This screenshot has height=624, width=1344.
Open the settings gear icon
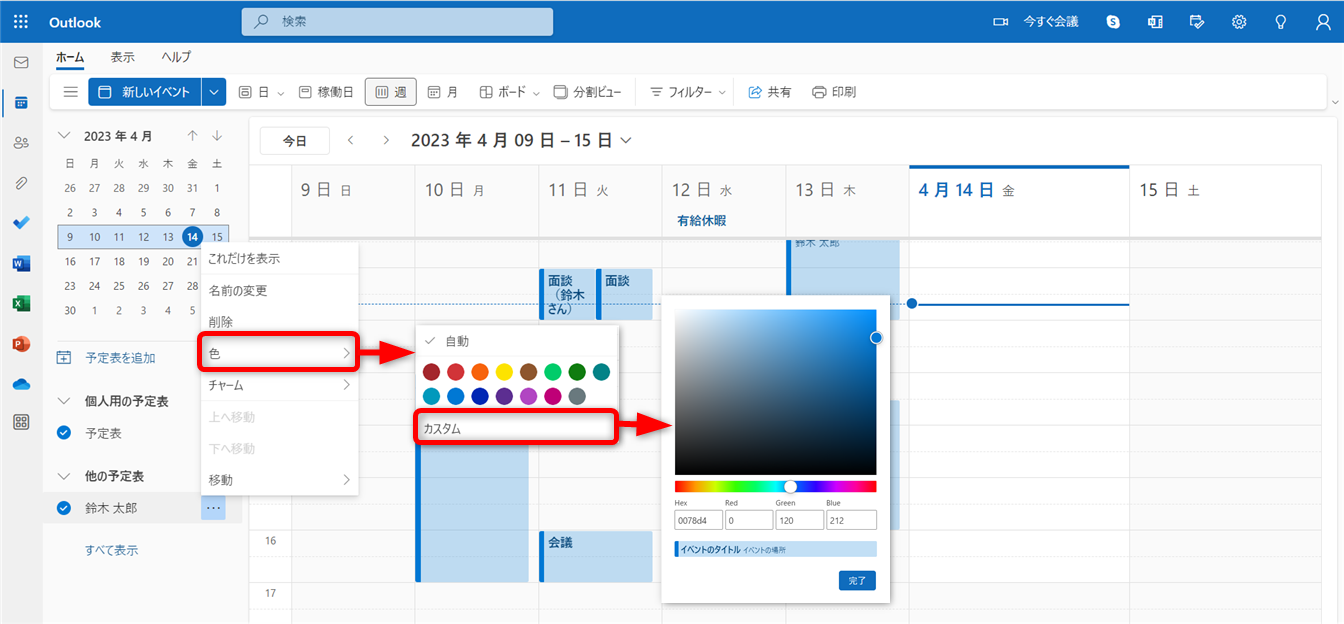pyautogui.click(x=1239, y=22)
